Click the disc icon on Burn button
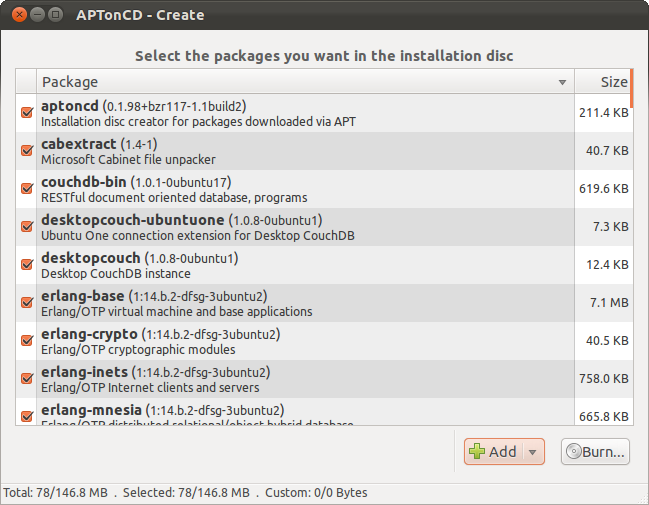Image resolution: width=649 pixels, height=505 pixels. pyautogui.click(x=574, y=451)
